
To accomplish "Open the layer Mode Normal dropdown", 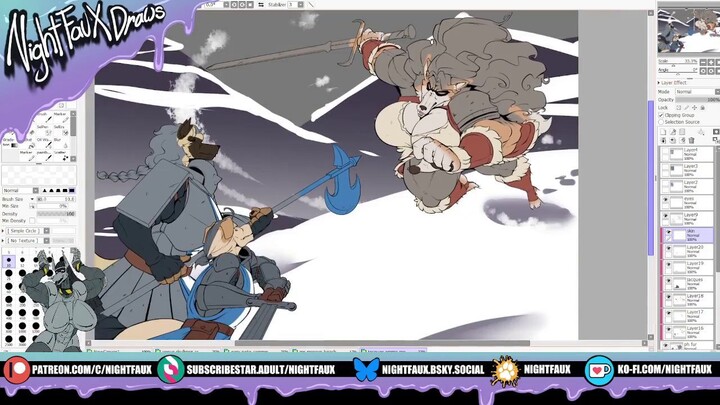I will (x=697, y=92).
